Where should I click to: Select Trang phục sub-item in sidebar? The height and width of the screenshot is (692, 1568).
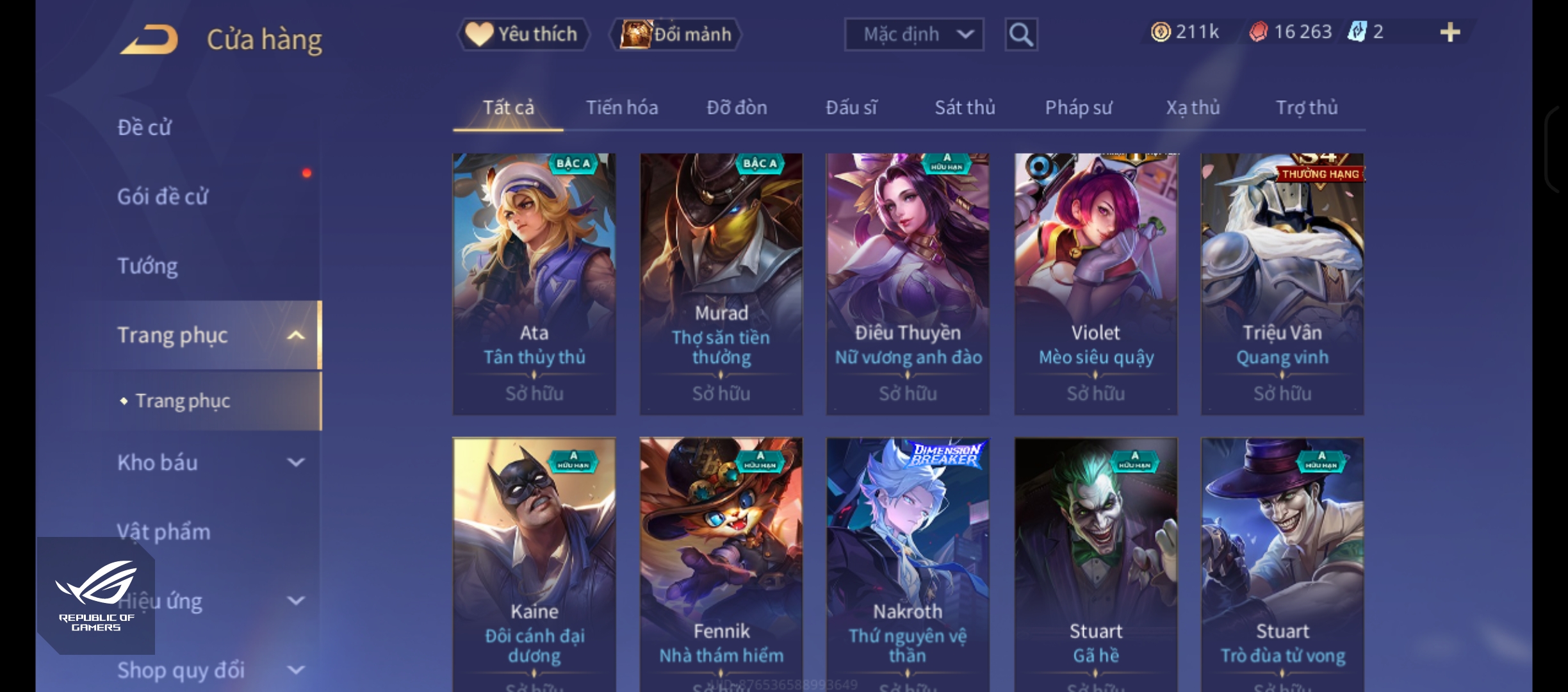[183, 401]
